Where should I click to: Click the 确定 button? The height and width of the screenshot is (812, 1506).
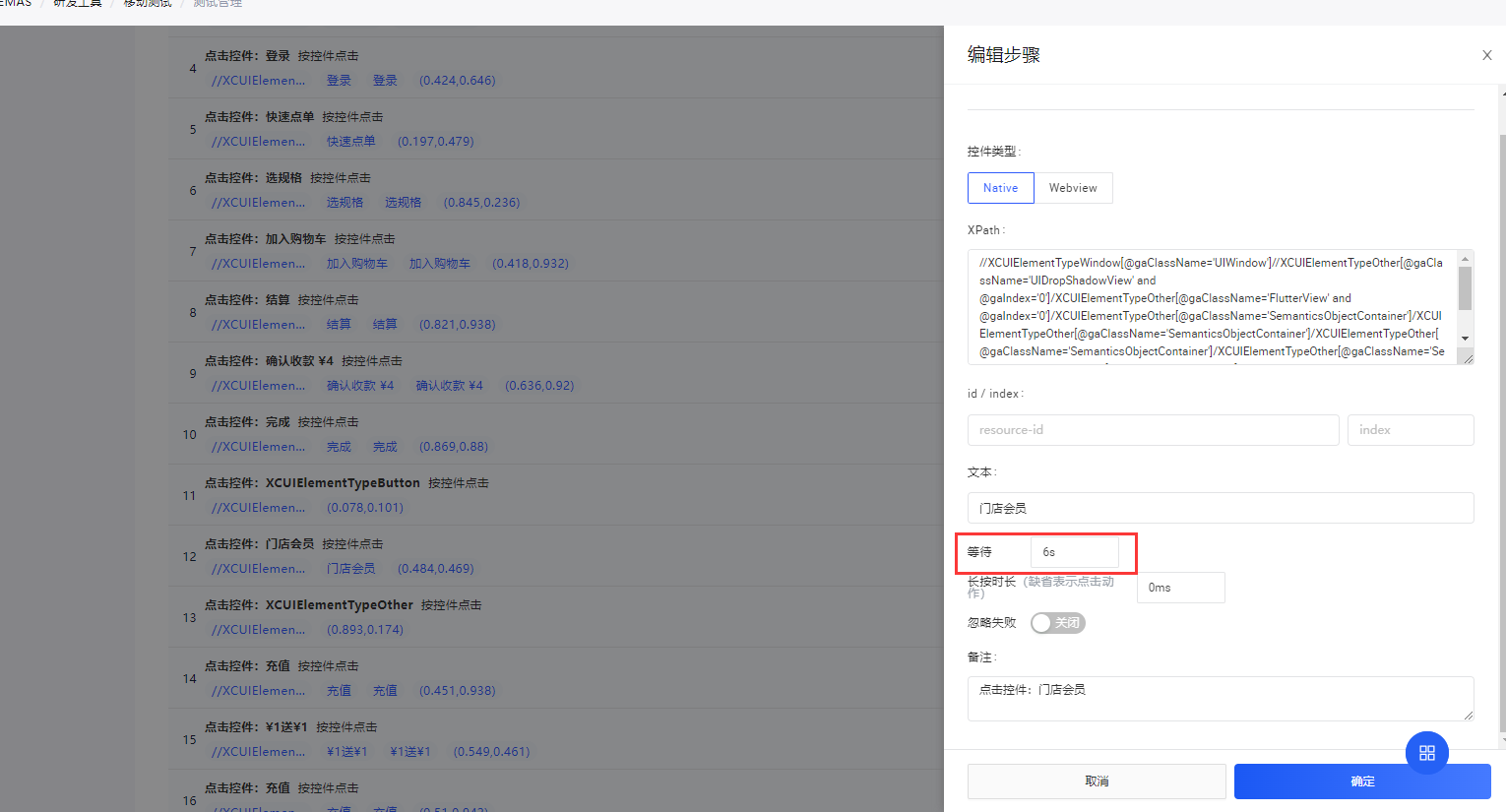coord(1362,781)
